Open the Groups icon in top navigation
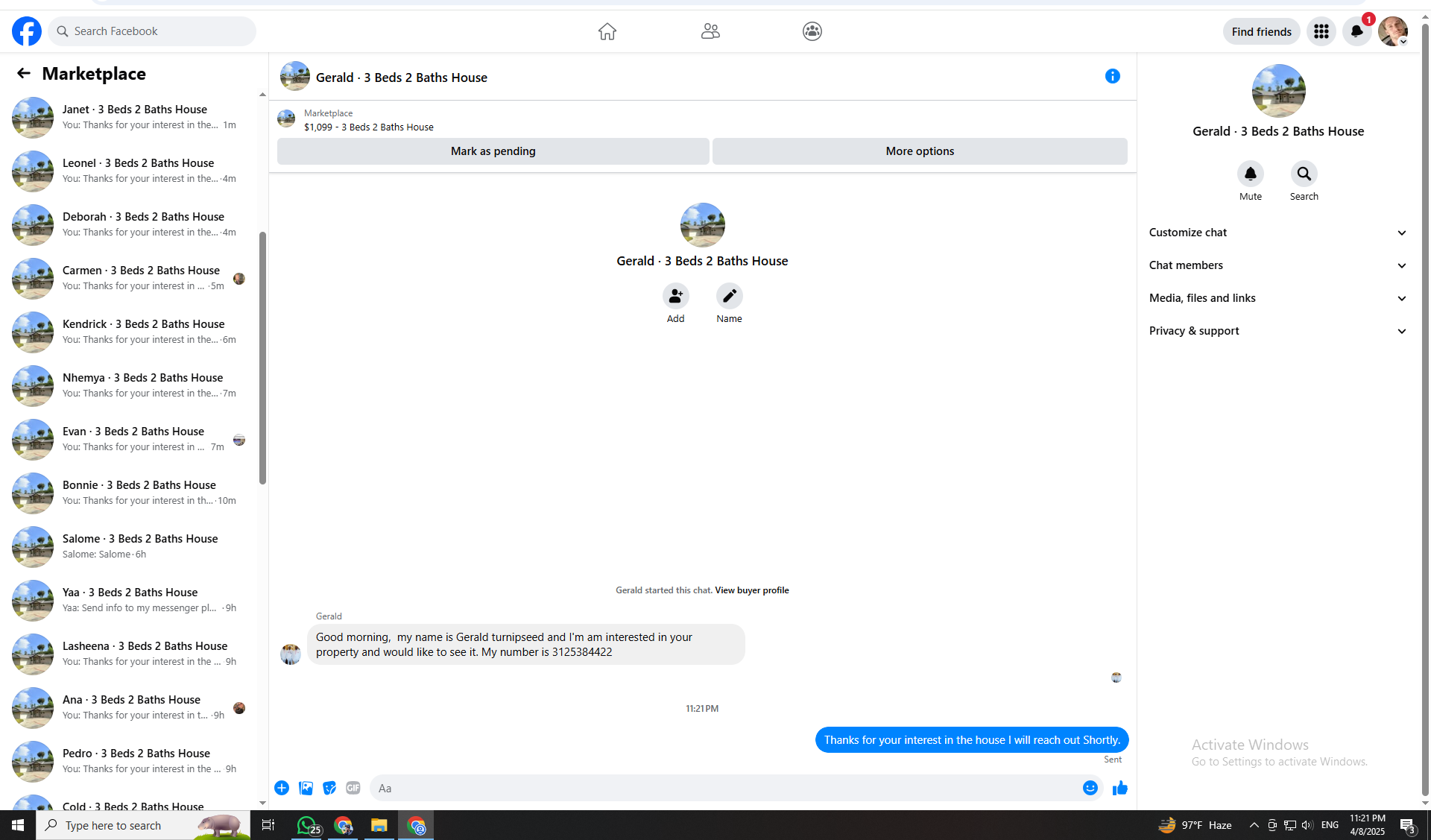 tap(812, 31)
